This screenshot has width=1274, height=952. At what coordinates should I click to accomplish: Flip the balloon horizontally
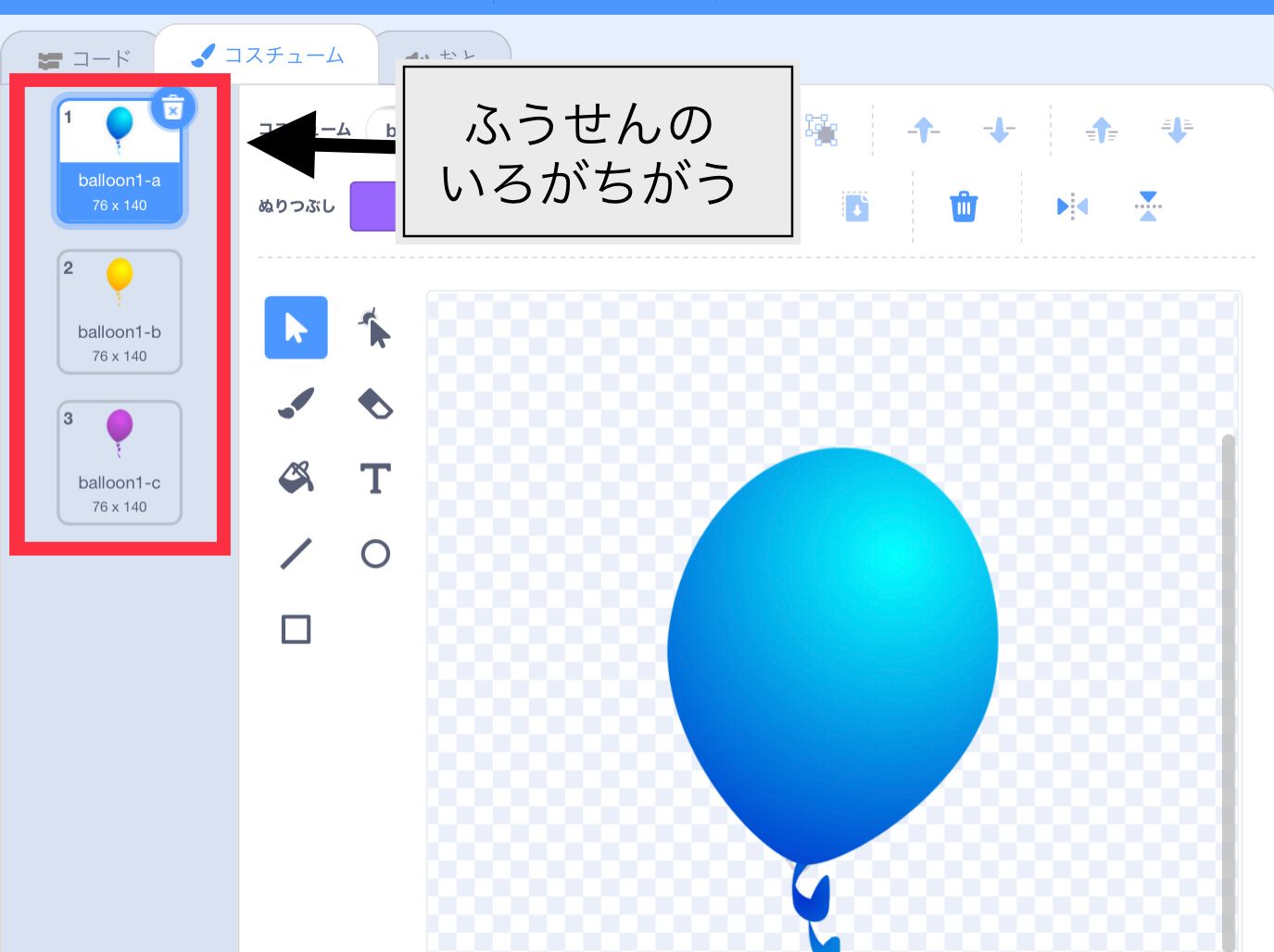point(1070,206)
